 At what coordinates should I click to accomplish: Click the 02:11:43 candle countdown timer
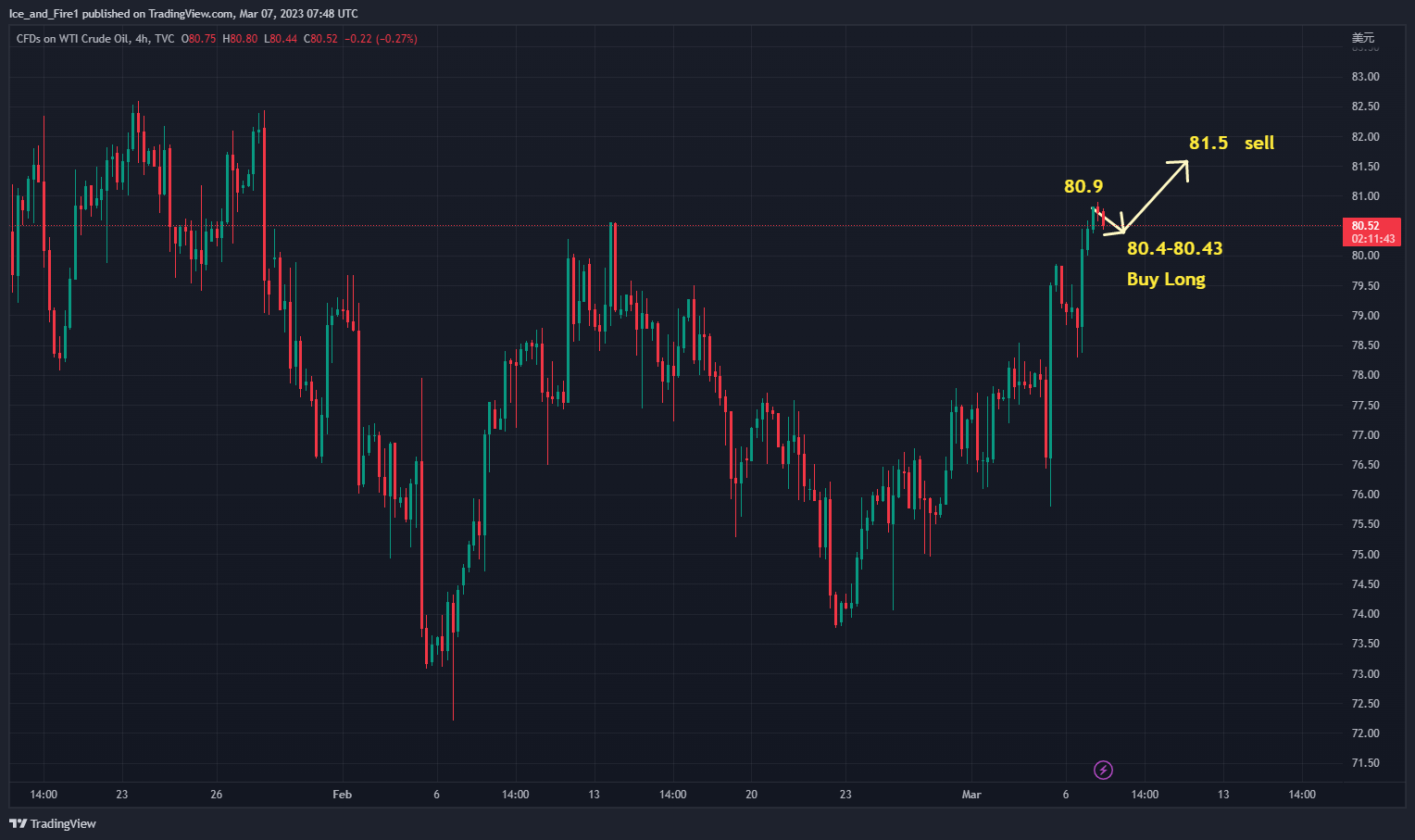click(x=1372, y=239)
